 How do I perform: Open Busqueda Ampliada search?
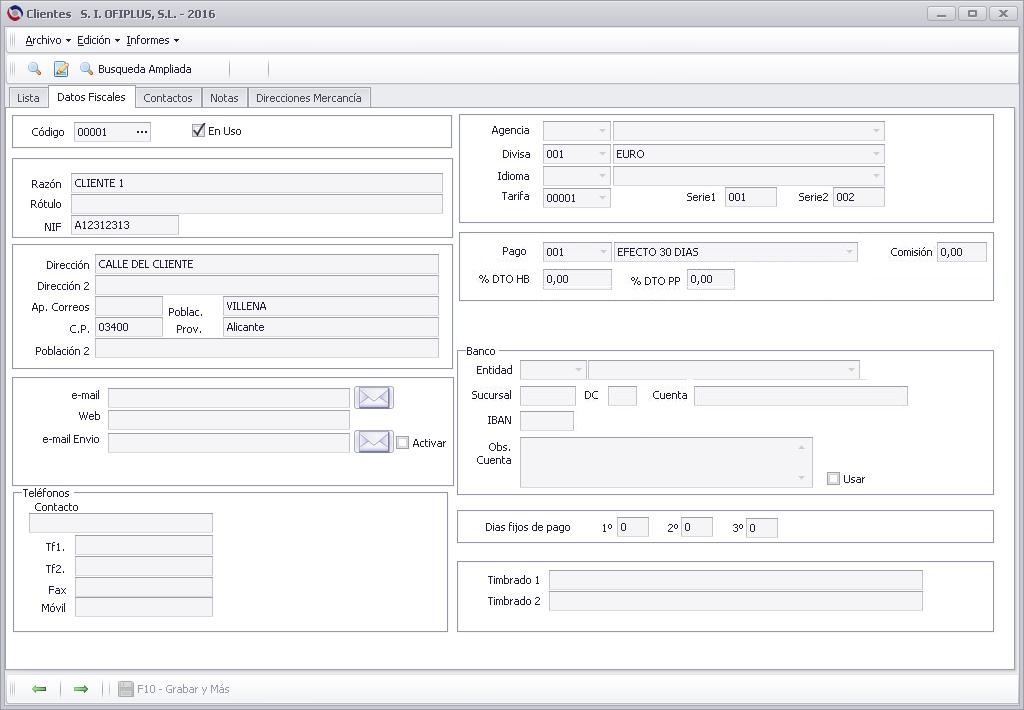pos(135,69)
